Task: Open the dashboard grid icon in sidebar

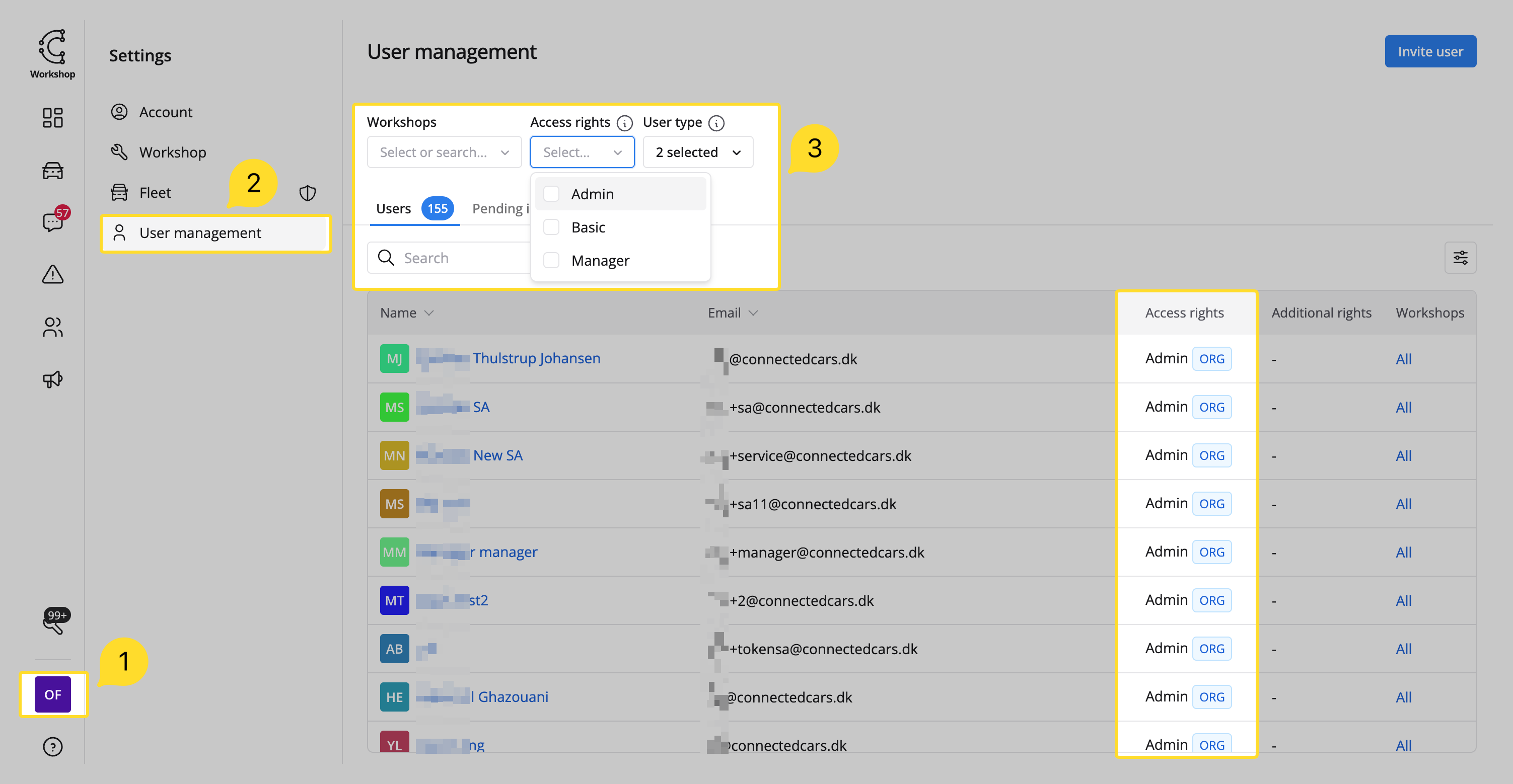Action: 52,117
